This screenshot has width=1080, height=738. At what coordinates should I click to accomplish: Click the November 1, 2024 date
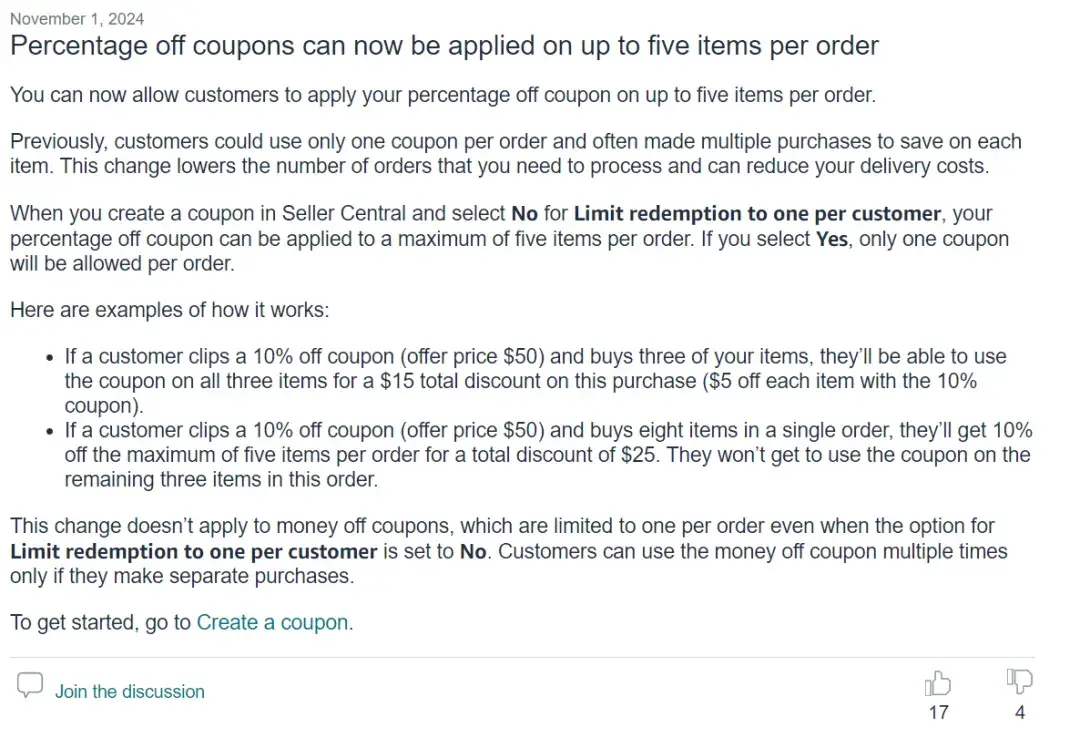pyautogui.click(x=77, y=18)
